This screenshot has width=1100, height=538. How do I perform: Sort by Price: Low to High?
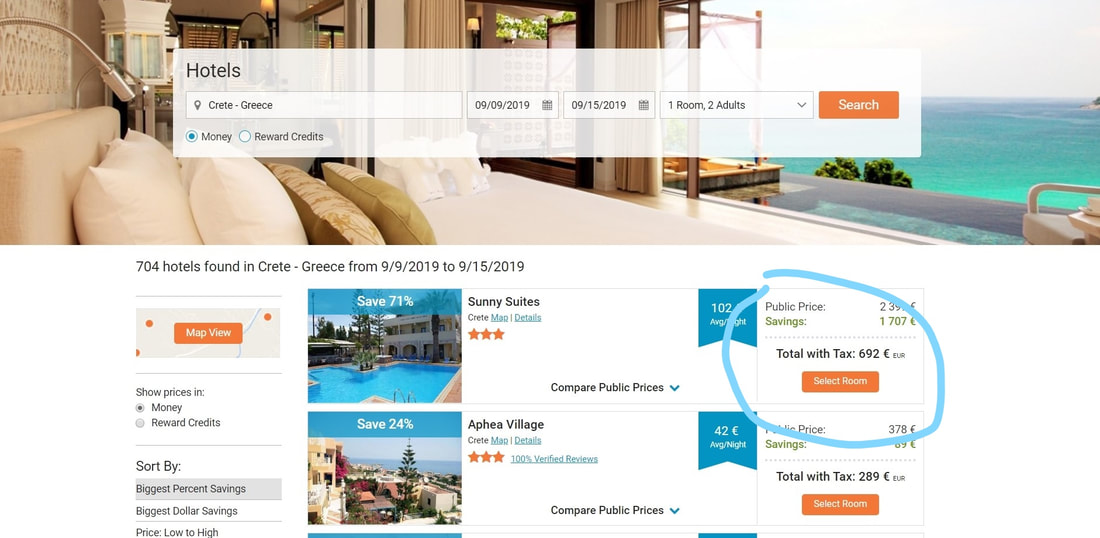208,532
